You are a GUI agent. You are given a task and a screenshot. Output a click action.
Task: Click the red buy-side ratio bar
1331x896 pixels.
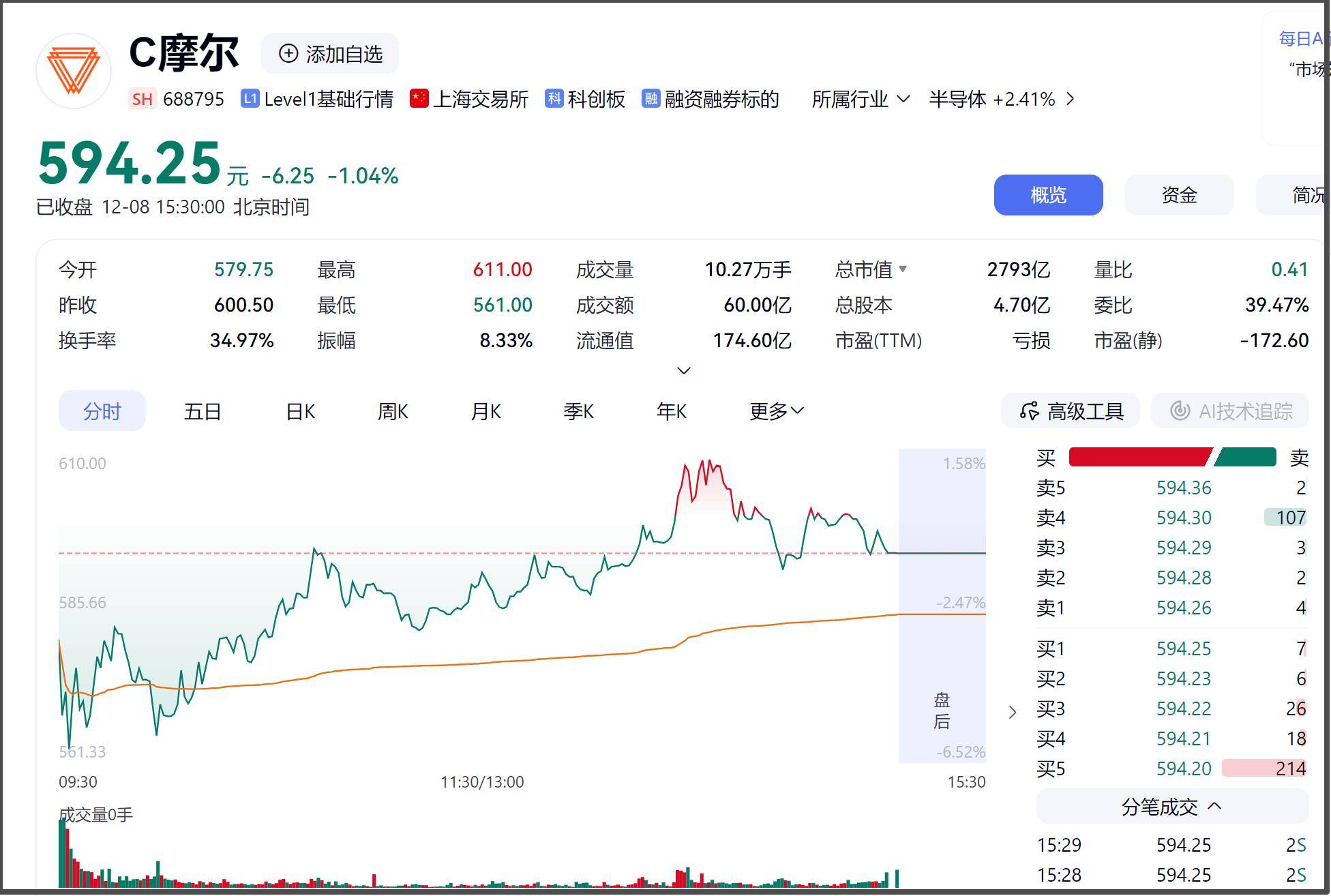click(1139, 458)
